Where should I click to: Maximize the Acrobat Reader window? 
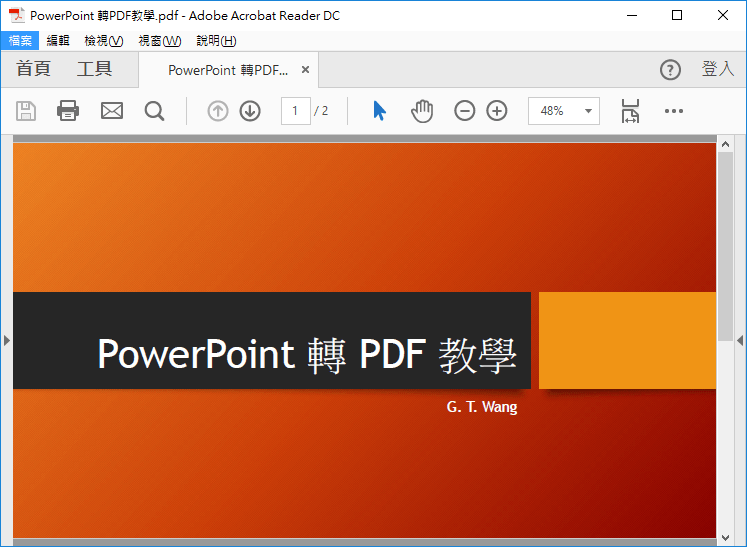pyautogui.click(x=677, y=16)
